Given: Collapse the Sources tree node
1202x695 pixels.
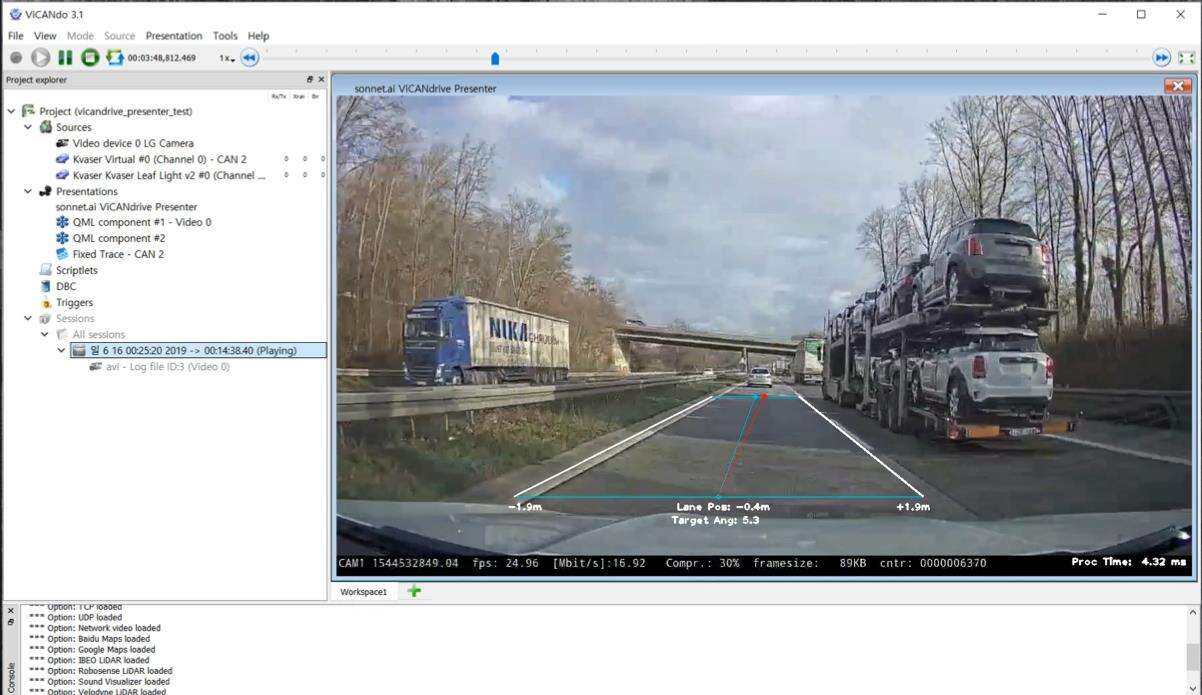Looking at the screenshot, I should [x=28, y=127].
